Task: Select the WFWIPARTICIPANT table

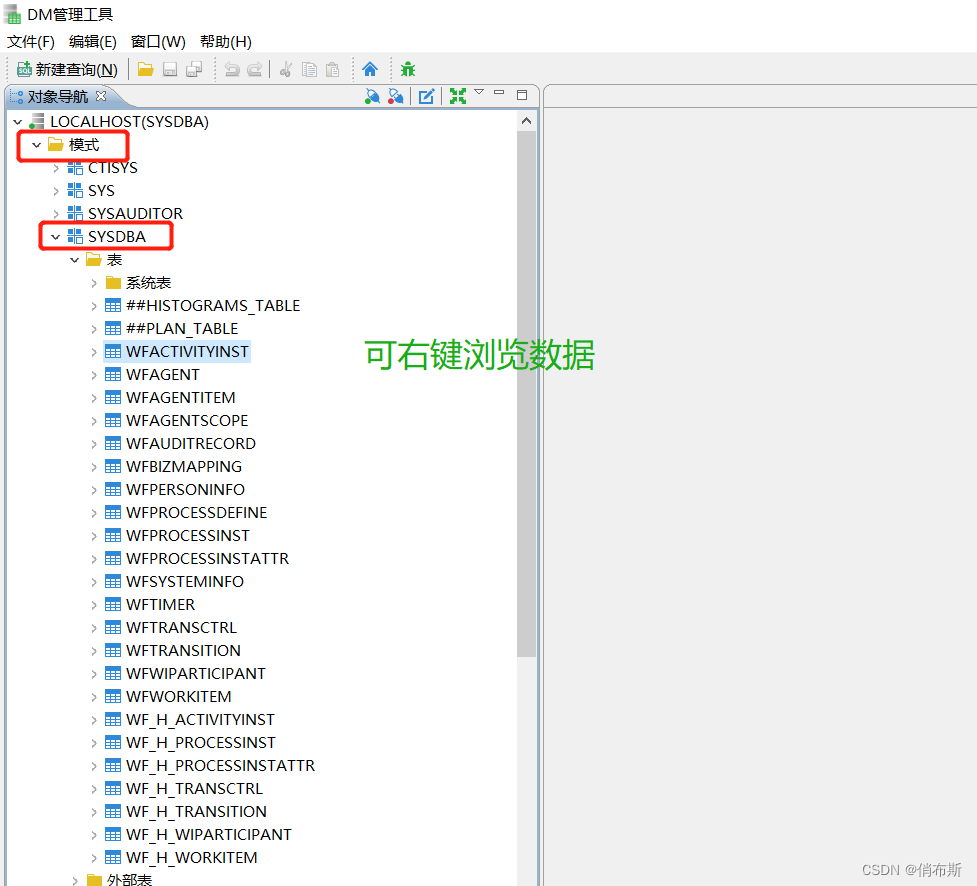Action: (196, 674)
